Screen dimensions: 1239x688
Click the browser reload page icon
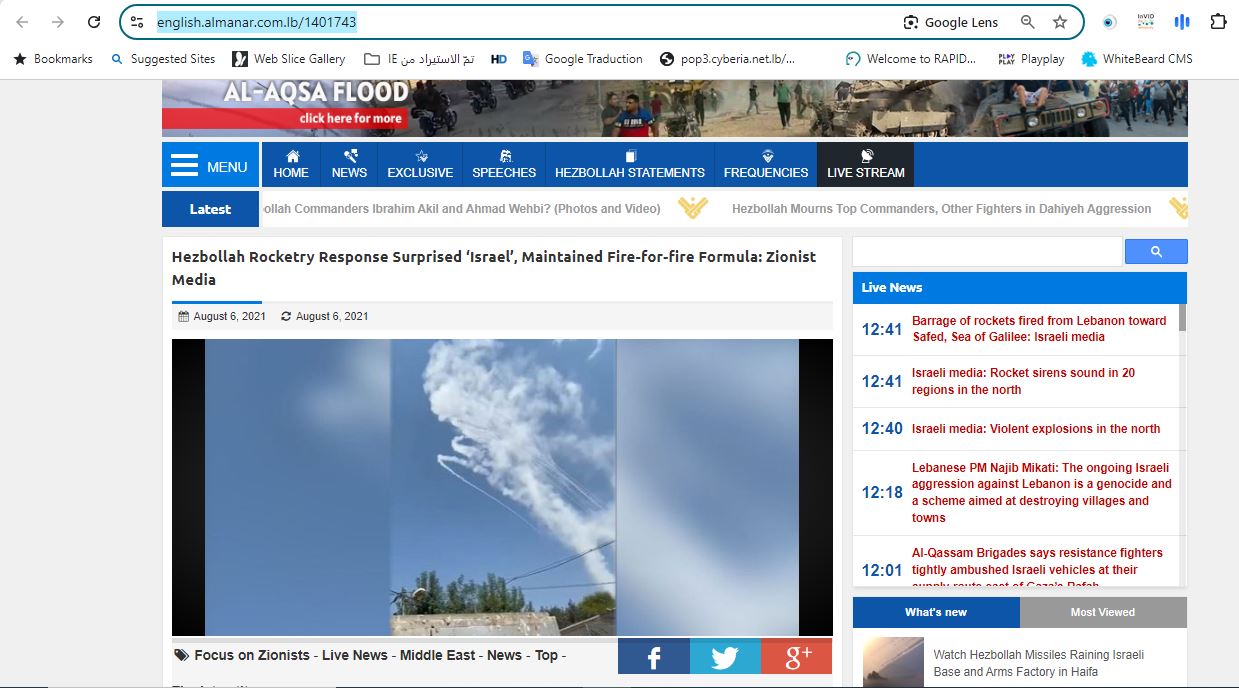(x=94, y=22)
